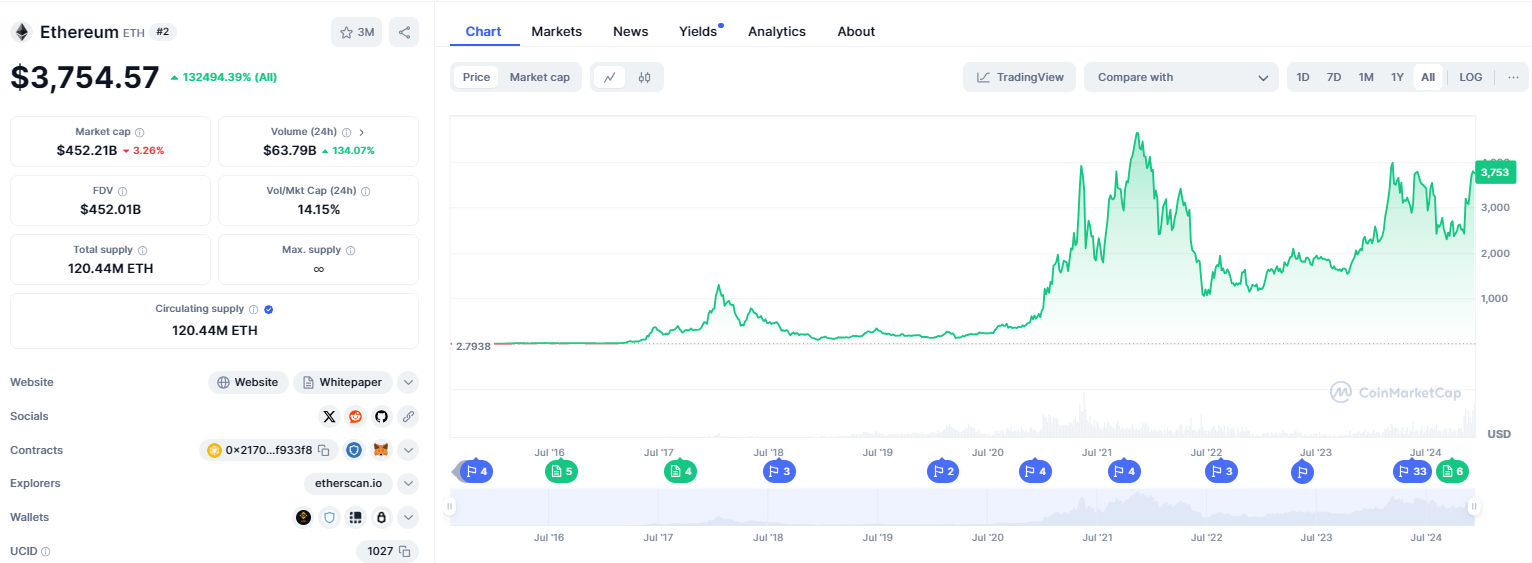Click the Jul '24 event marker showing 33
Viewport: 1532px width, 563px height.
[1412, 471]
